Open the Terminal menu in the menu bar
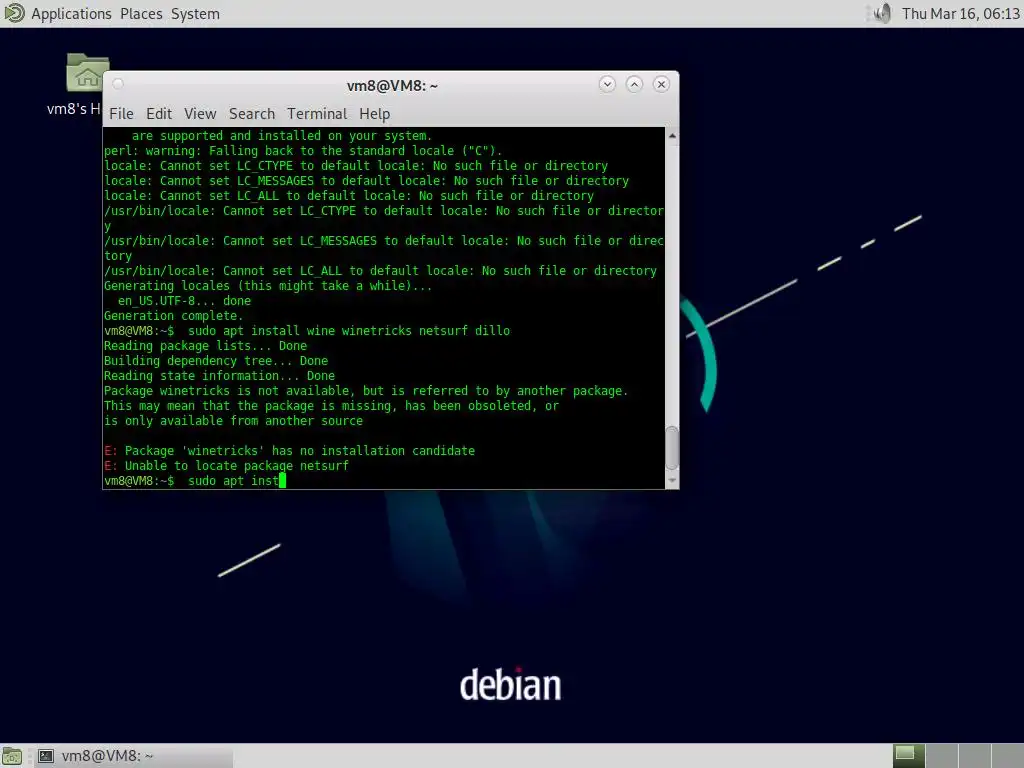The width and height of the screenshot is (1024, 768). [317, 114]
